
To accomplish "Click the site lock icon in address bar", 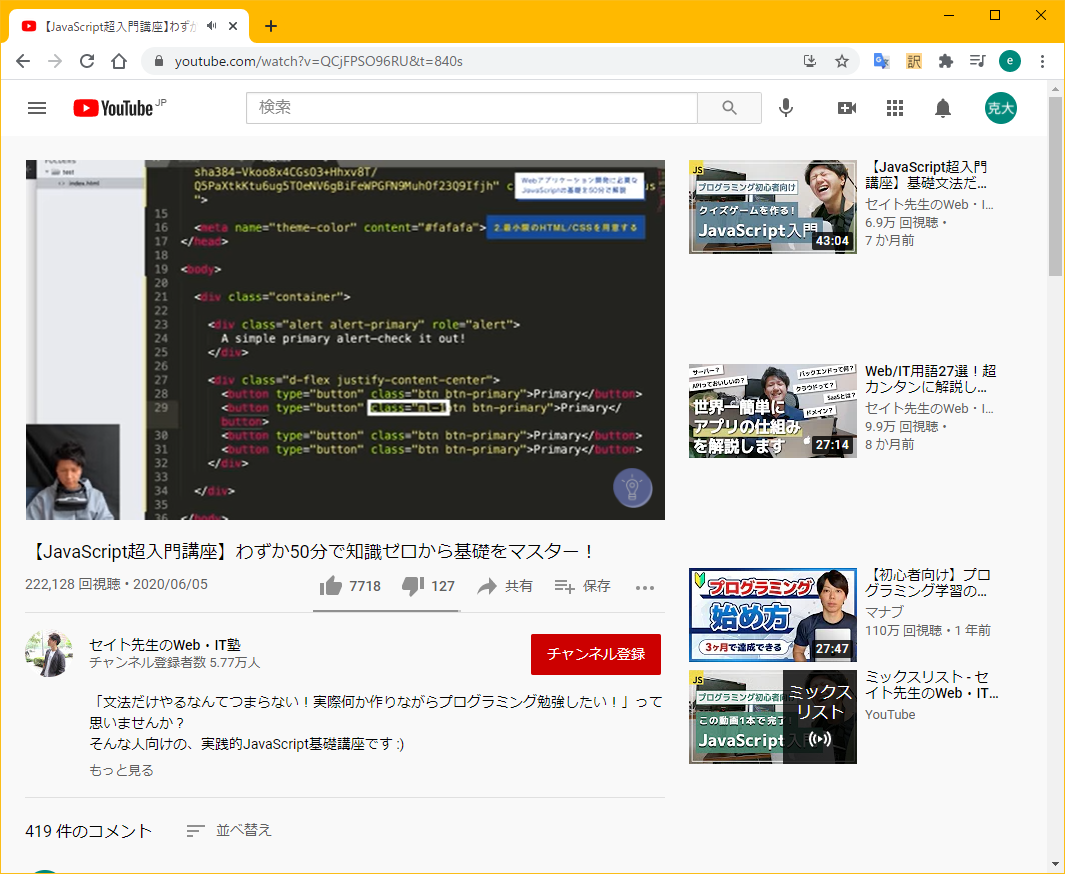I will coord(159,61).
